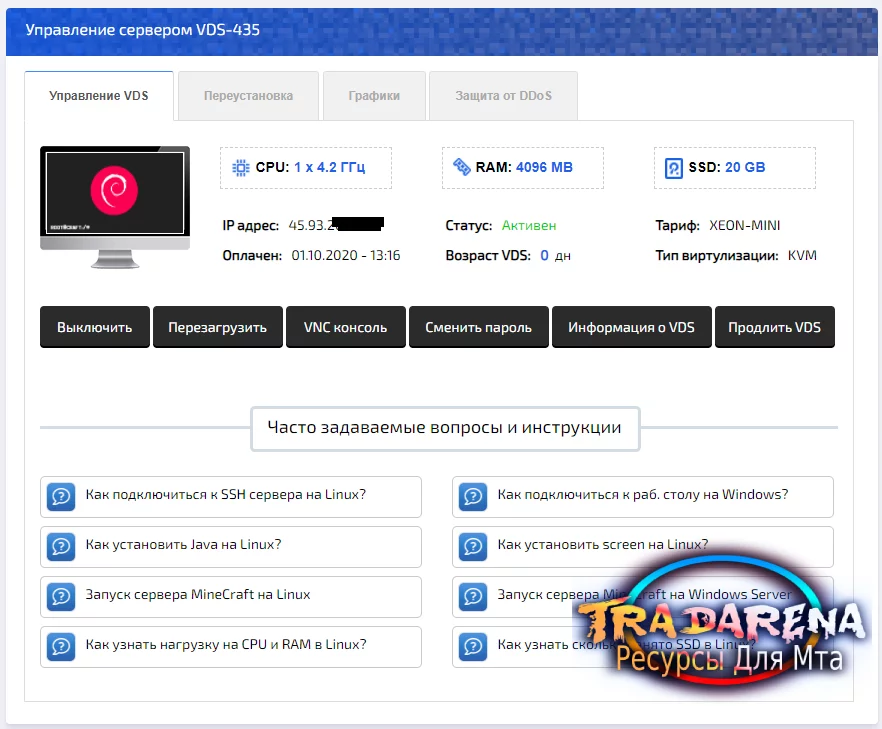Click question icon beside MineCraft on Linux FAQ
The image size is (882, 729).
pyautogui.click(x=61, y=597)
